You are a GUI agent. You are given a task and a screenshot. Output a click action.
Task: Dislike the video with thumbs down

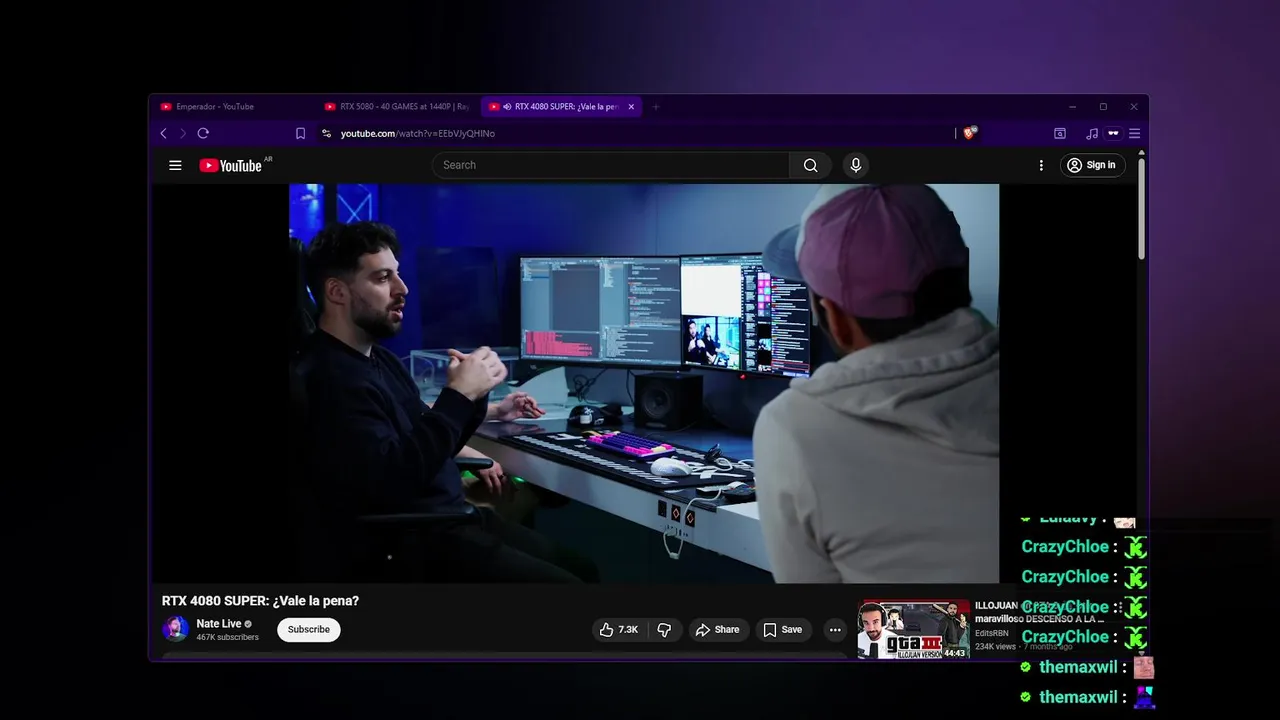click(664, 630)
